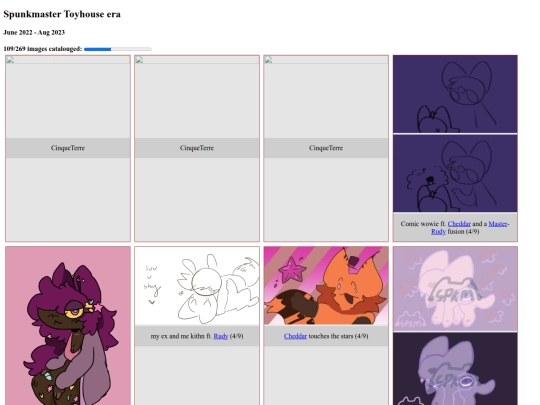Click the 'fusion (4/9)' caption text

(463, 231)
